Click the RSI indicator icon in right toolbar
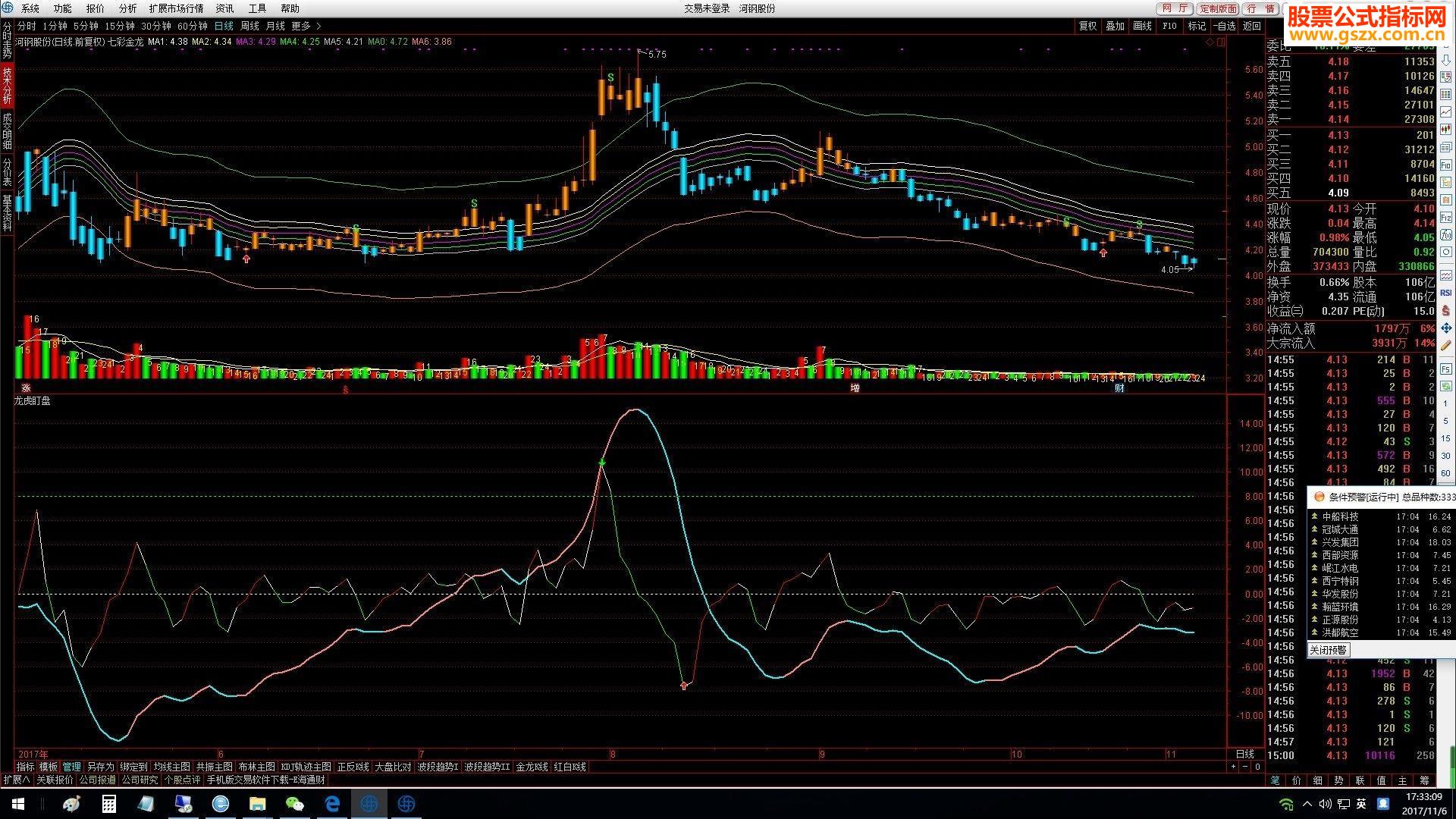This screenshot has width=1456, height=819. pos(1445,293)
